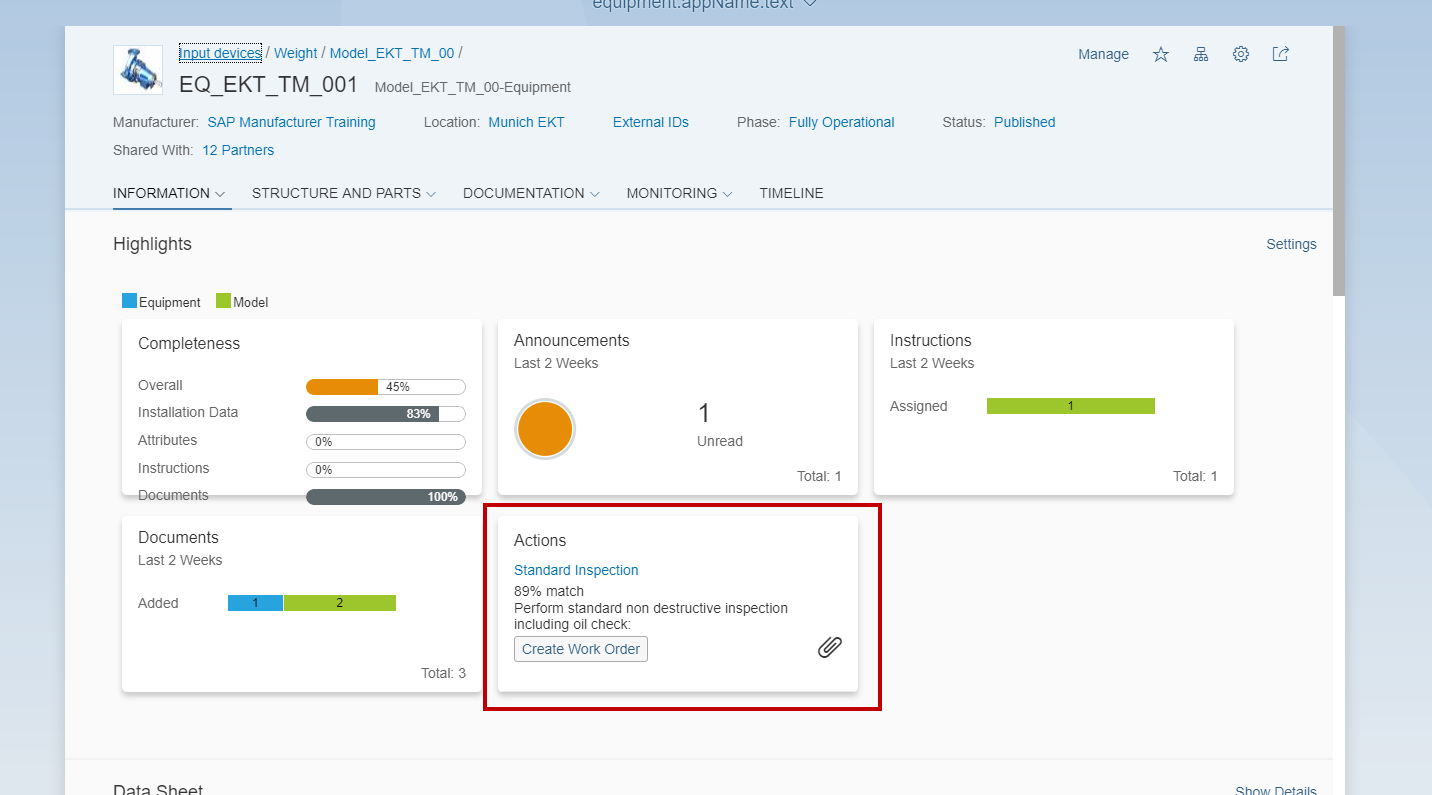The height and width of the screenshot is (795, 1432).
Task: Open the 12 Partners link
Action: tap(238, 150)
